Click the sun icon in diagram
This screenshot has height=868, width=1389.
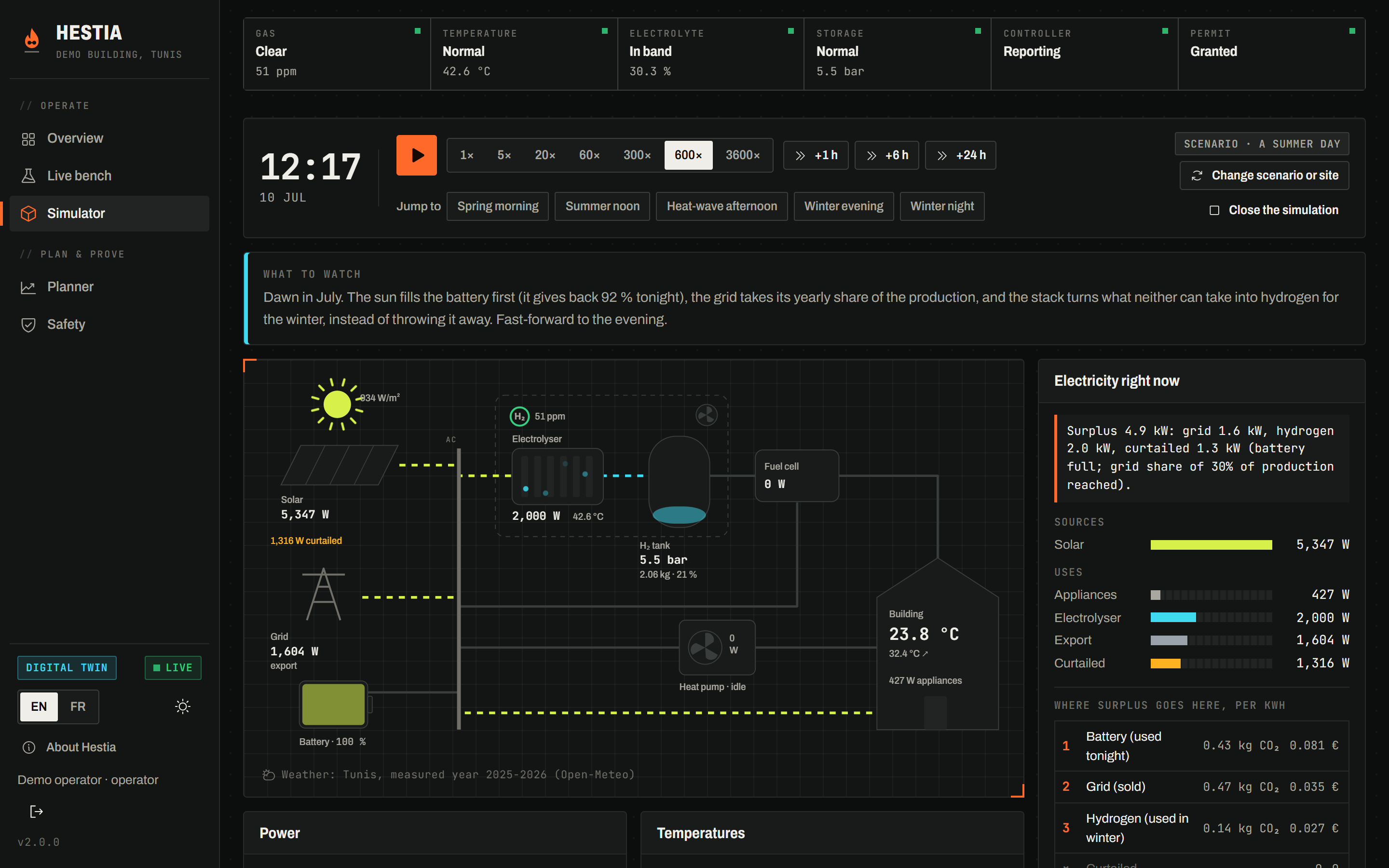337,404
